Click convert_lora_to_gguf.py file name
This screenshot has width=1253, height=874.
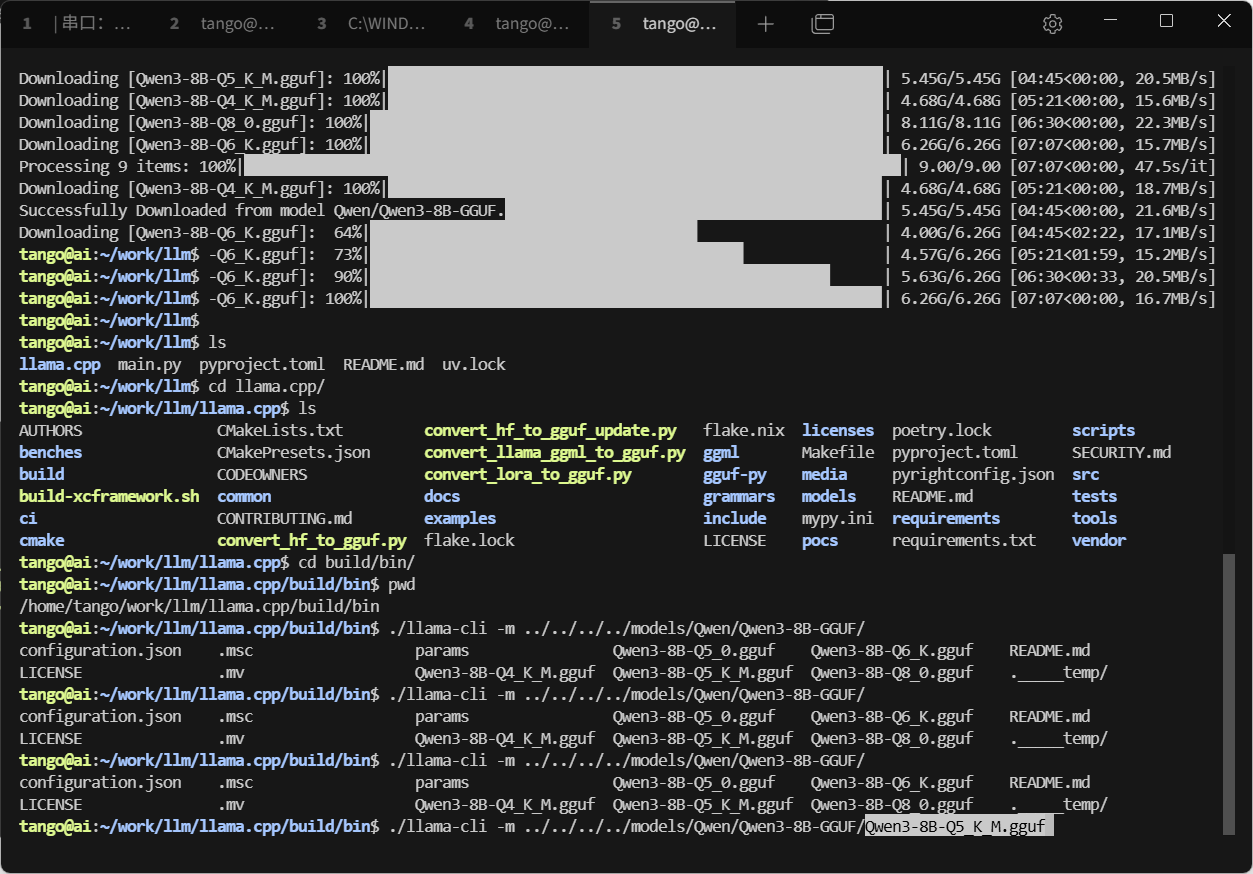coord(528,474)
